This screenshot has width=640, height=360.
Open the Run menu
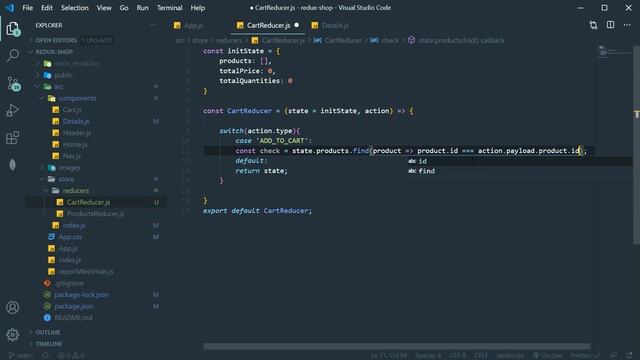[142, 8]
